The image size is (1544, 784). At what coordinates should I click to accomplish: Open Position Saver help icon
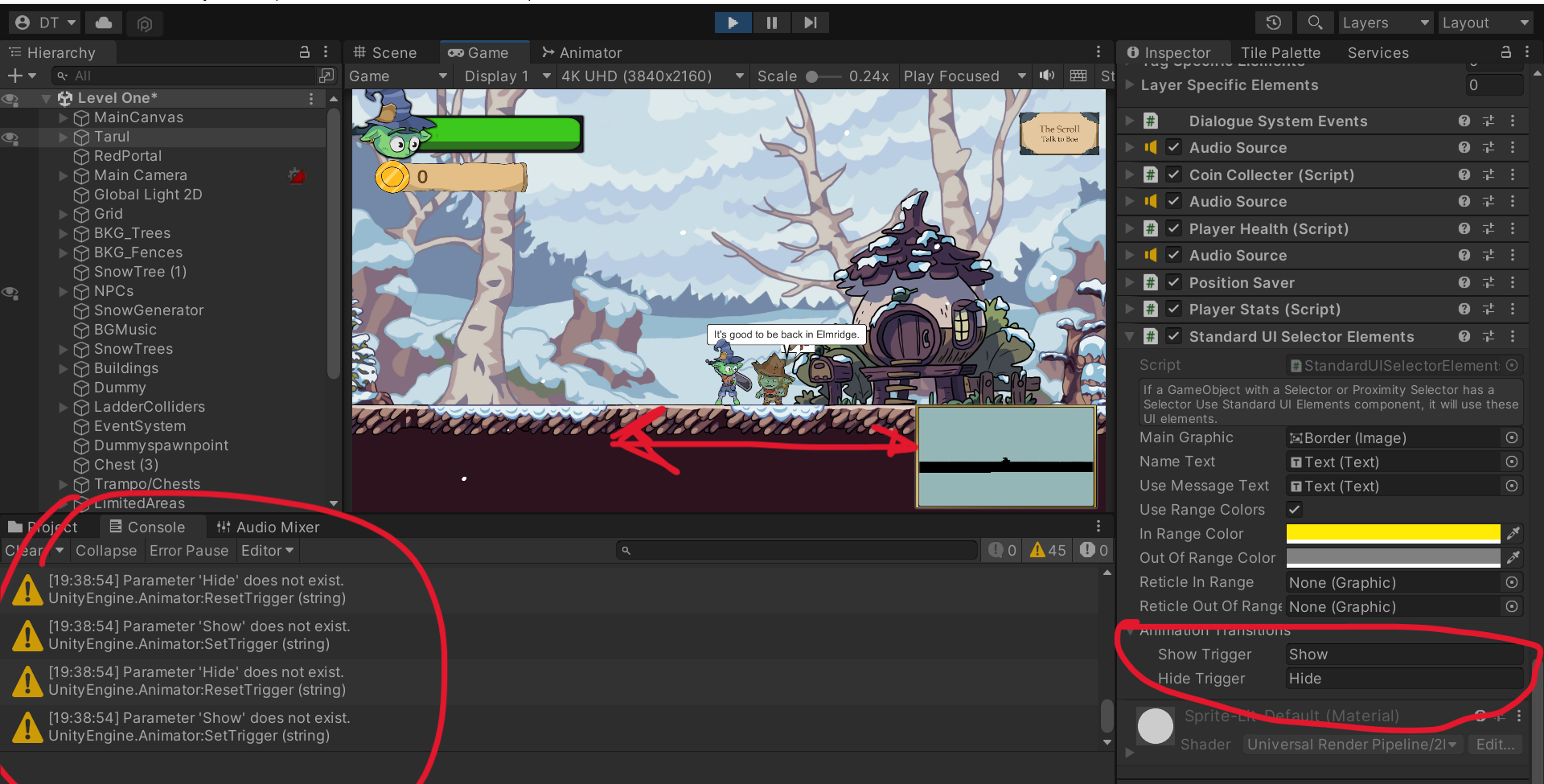[1464, 282]
